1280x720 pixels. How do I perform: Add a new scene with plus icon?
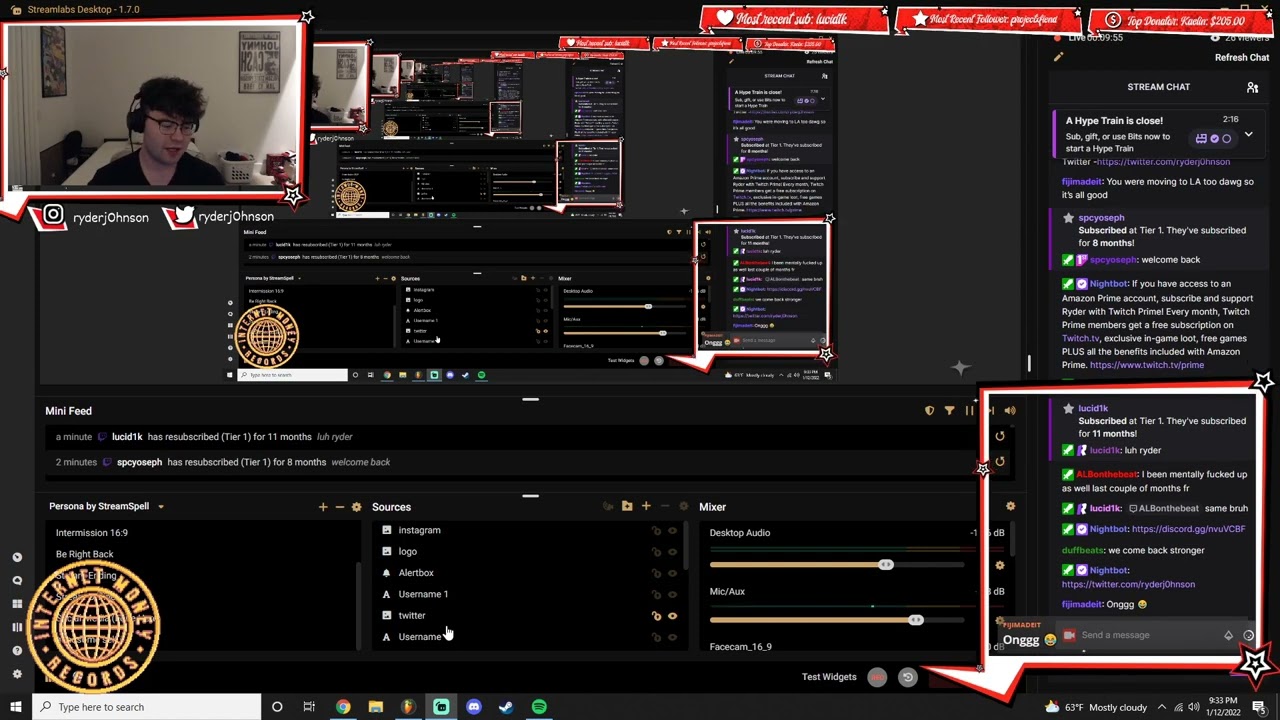click(323, 507)
